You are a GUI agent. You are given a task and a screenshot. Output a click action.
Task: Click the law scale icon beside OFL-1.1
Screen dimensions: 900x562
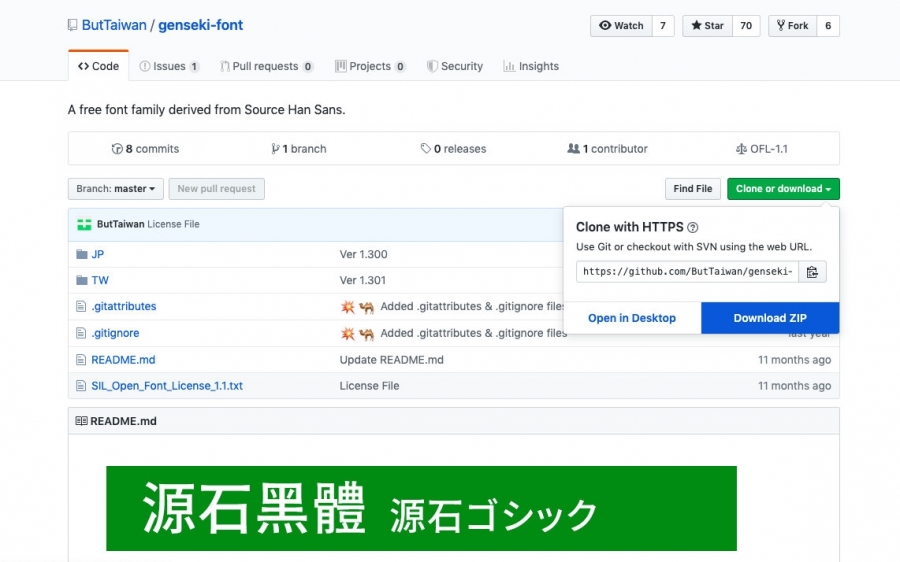(741, 149)
